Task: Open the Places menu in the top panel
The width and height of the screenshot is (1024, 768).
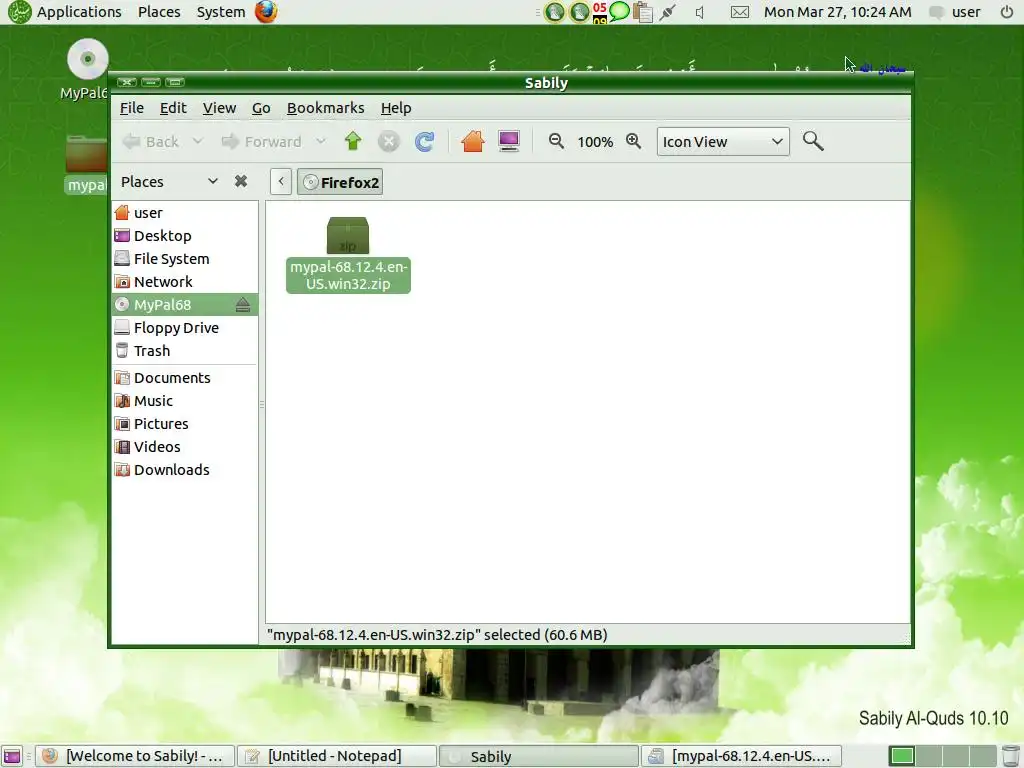Action: [x=159, y=12]
